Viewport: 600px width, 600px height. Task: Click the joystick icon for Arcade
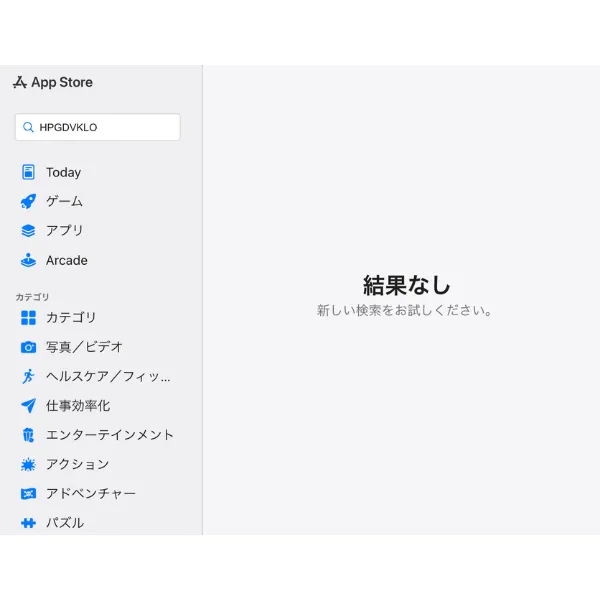click(28, 260)
